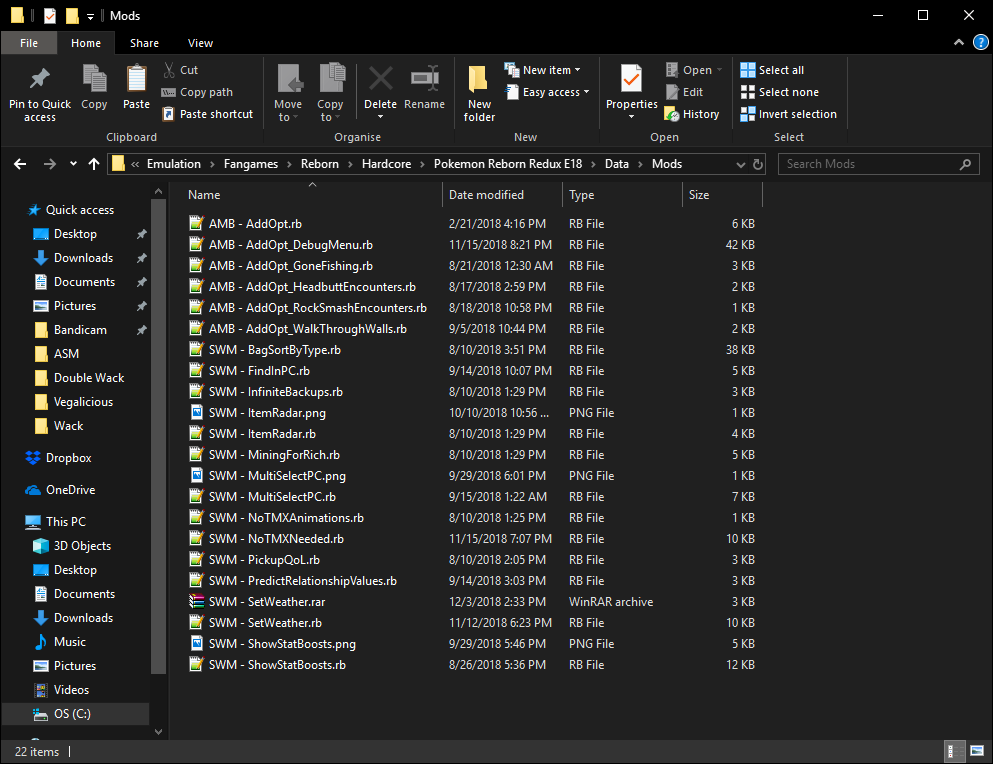
Task: Click the Paste clipboard icon
Action: tap(136, 79)
